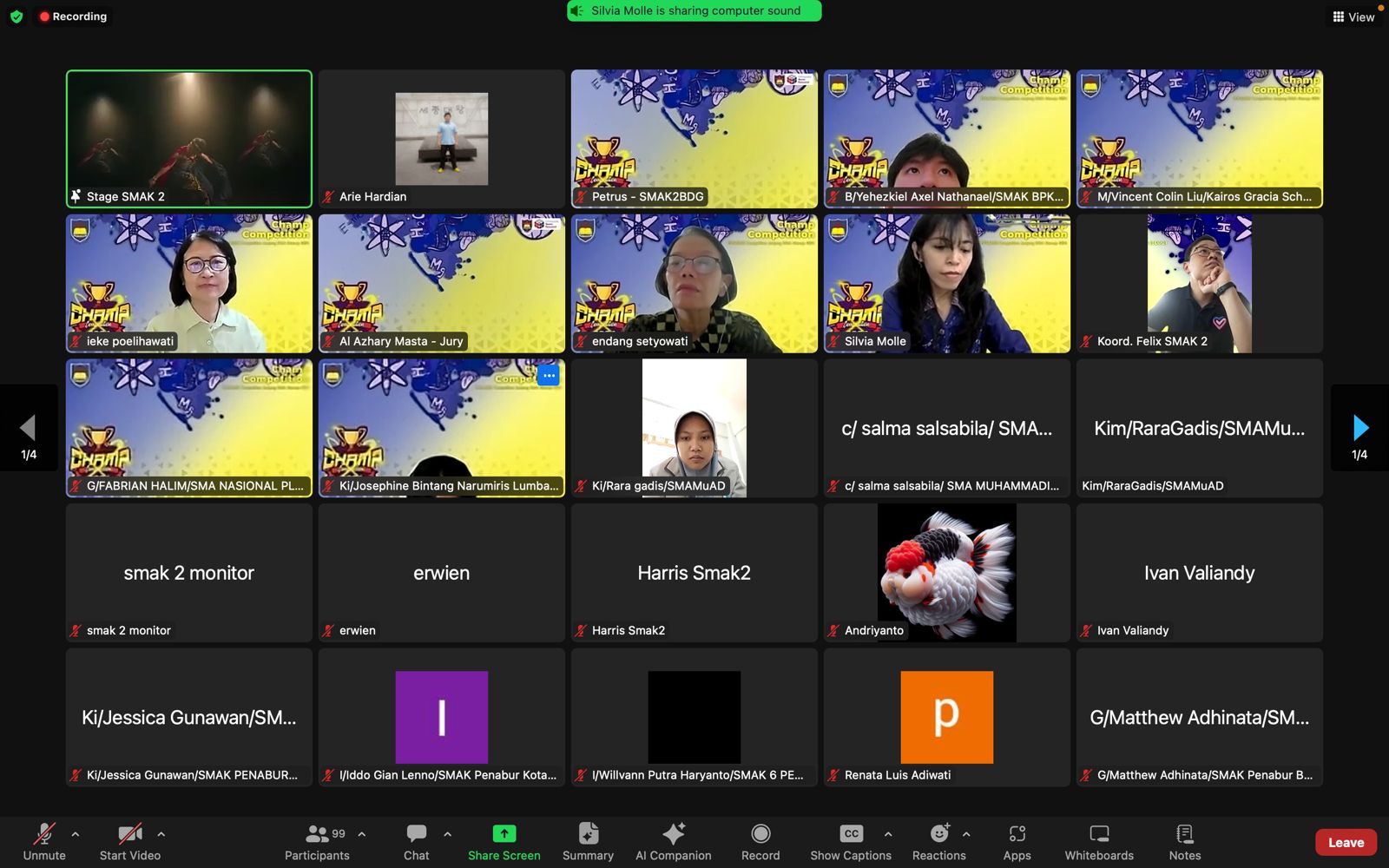The height and width of the screenshot is (868, 1389).
Task: Click muted mic icon on smak 2 monitor
Action: tap(76, 631)
